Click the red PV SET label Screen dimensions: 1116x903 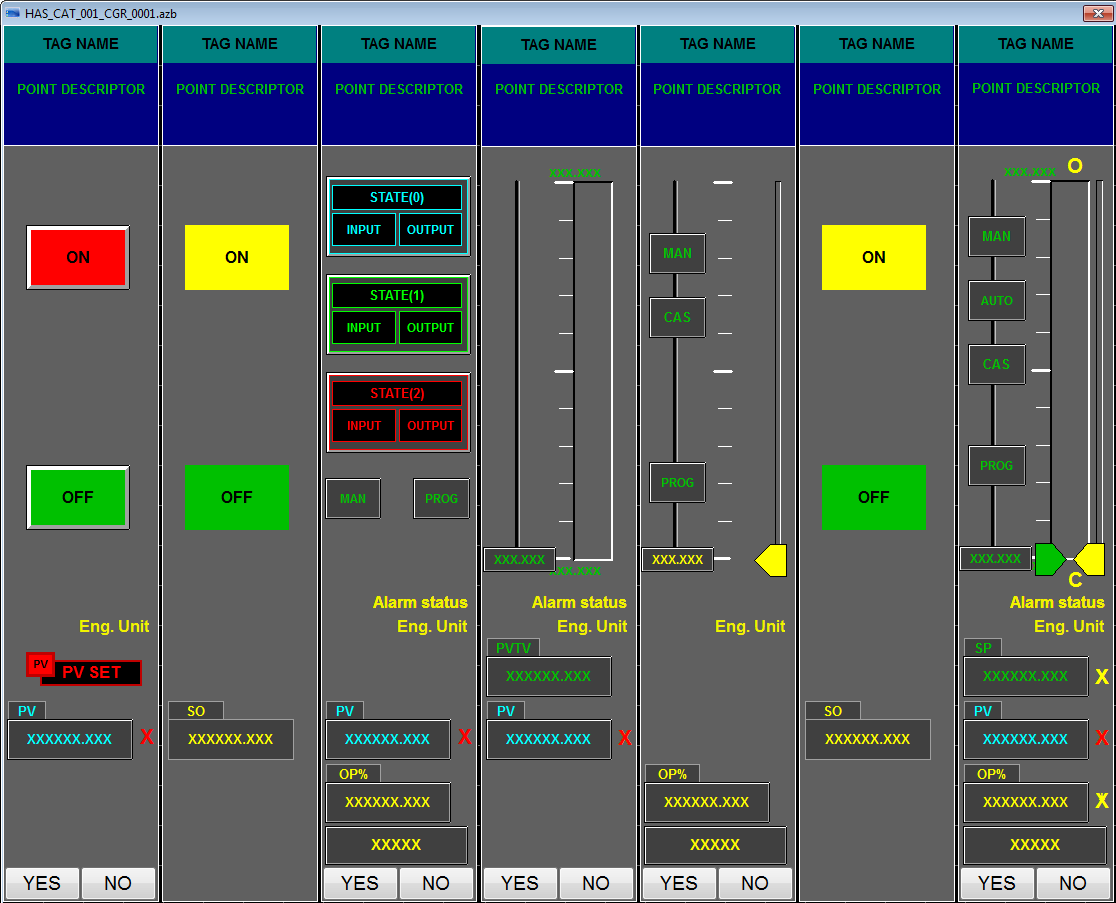(x=91, y=673)
